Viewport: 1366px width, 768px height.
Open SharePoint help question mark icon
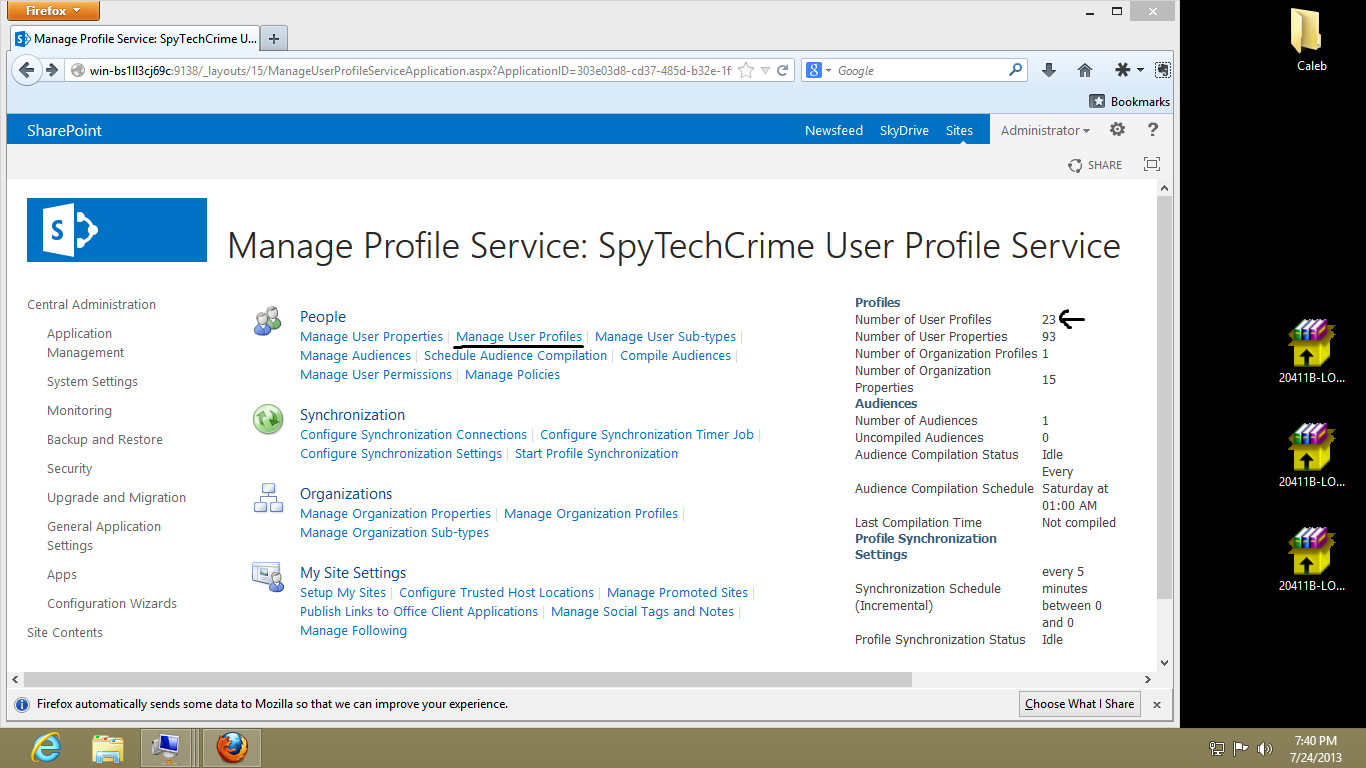click(x=1152, y=130)
